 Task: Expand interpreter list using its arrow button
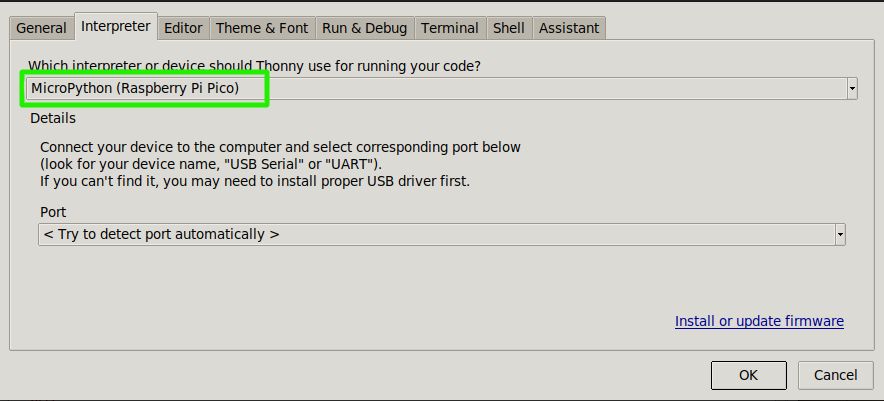(x=852, y=89)
